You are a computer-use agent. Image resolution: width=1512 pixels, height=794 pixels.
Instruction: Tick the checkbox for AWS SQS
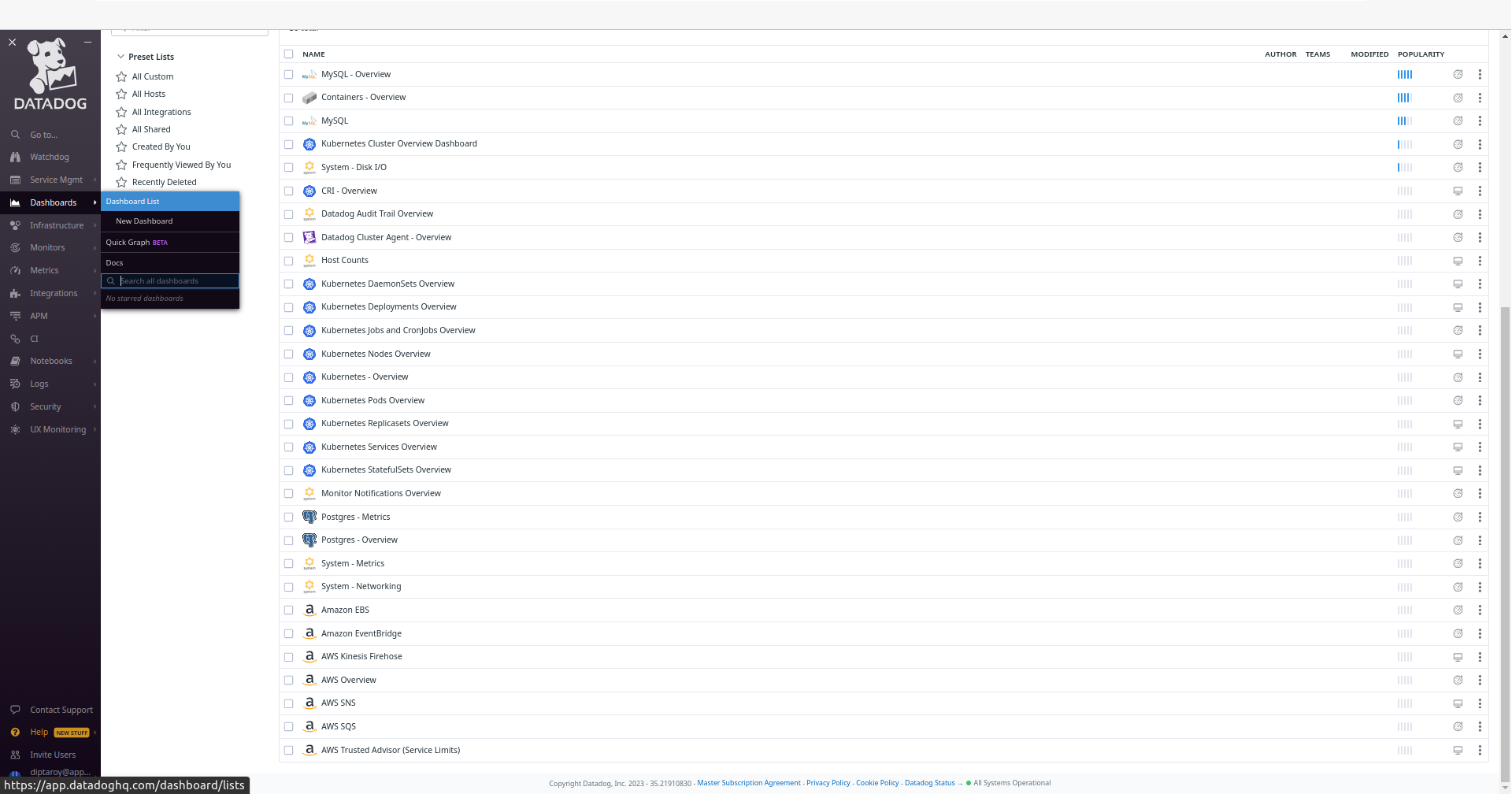[288, 726]
